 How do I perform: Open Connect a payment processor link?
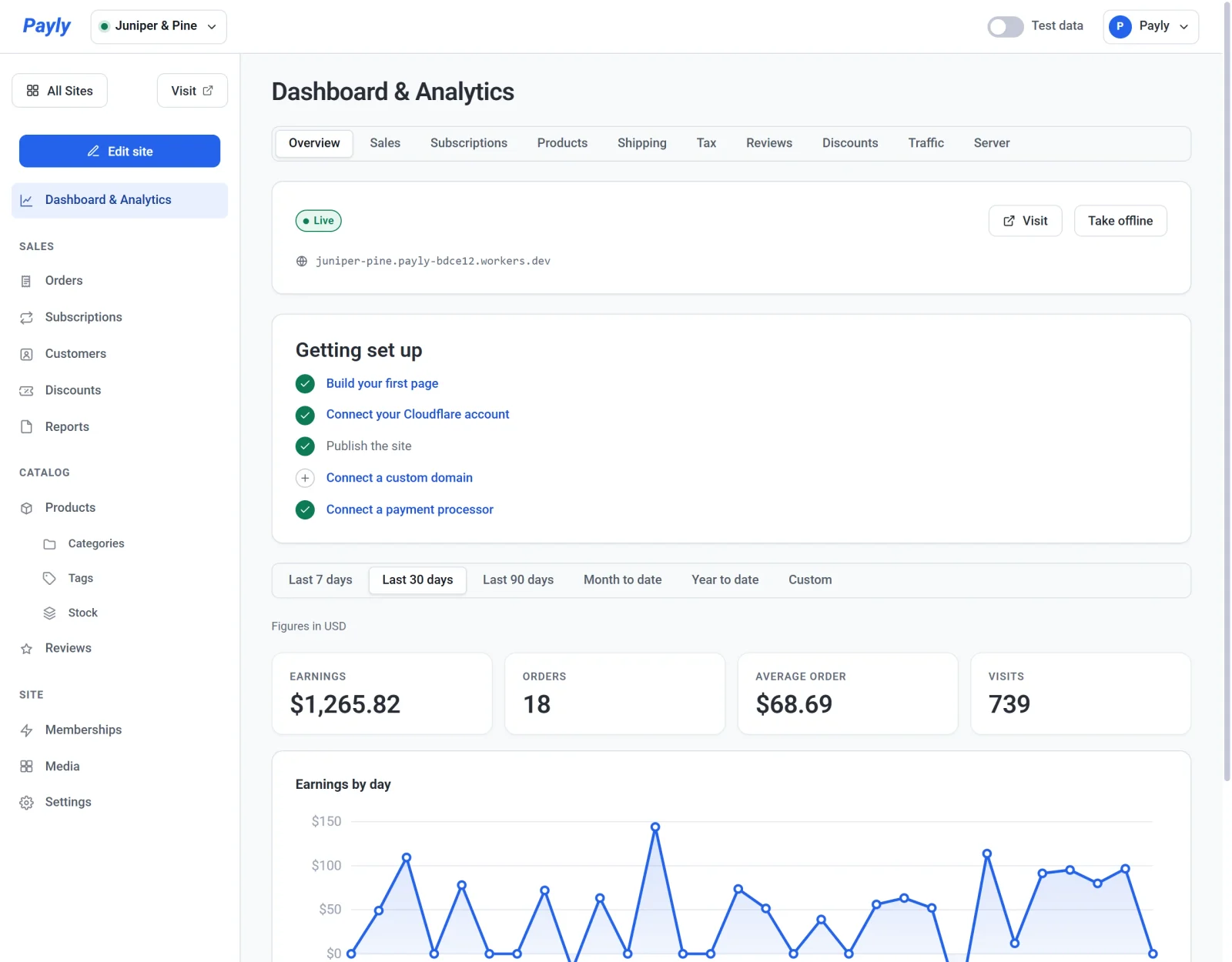pos(410,509)
